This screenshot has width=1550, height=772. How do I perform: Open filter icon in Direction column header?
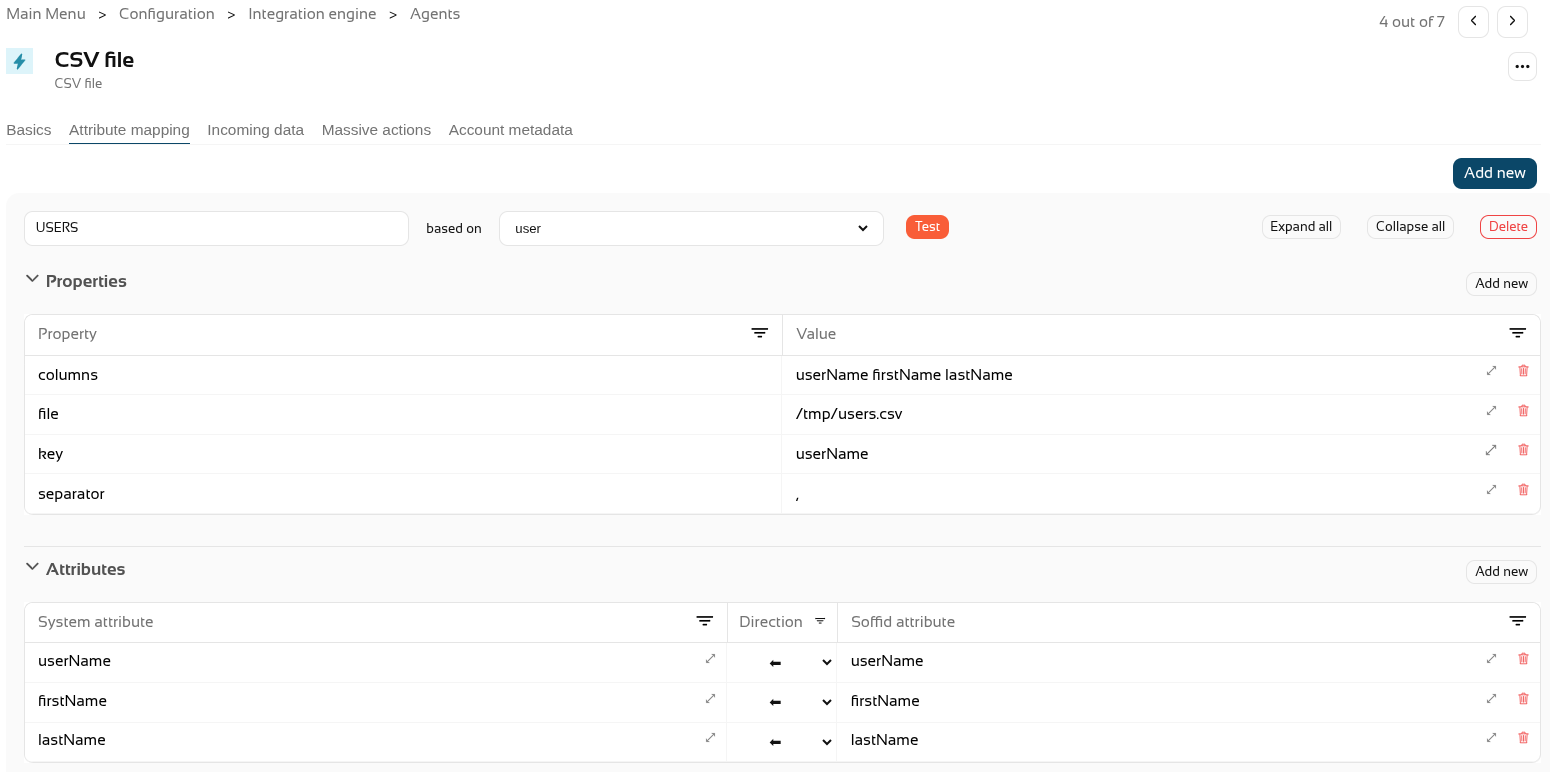pos(820,621)
